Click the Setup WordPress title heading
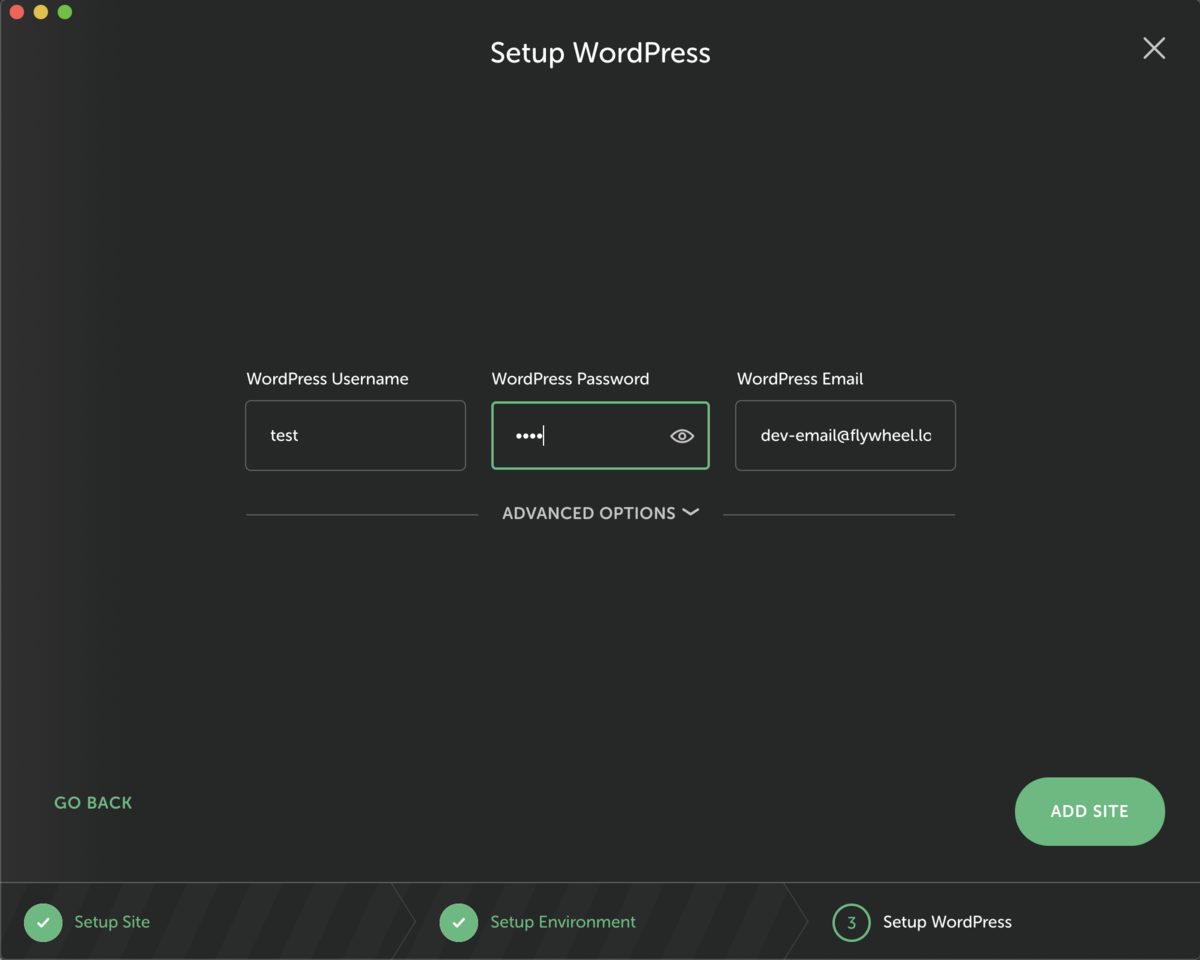 click(x=600, y=53)
